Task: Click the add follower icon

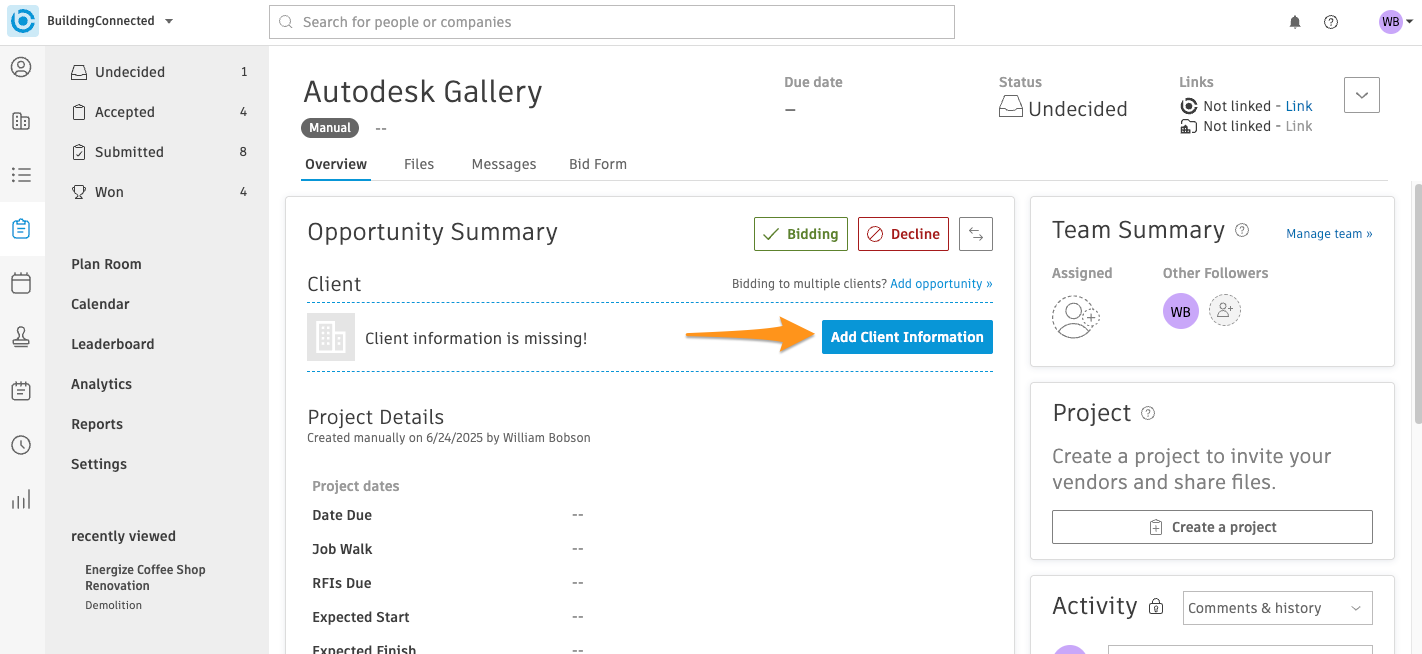Action: click(1225, 311)
